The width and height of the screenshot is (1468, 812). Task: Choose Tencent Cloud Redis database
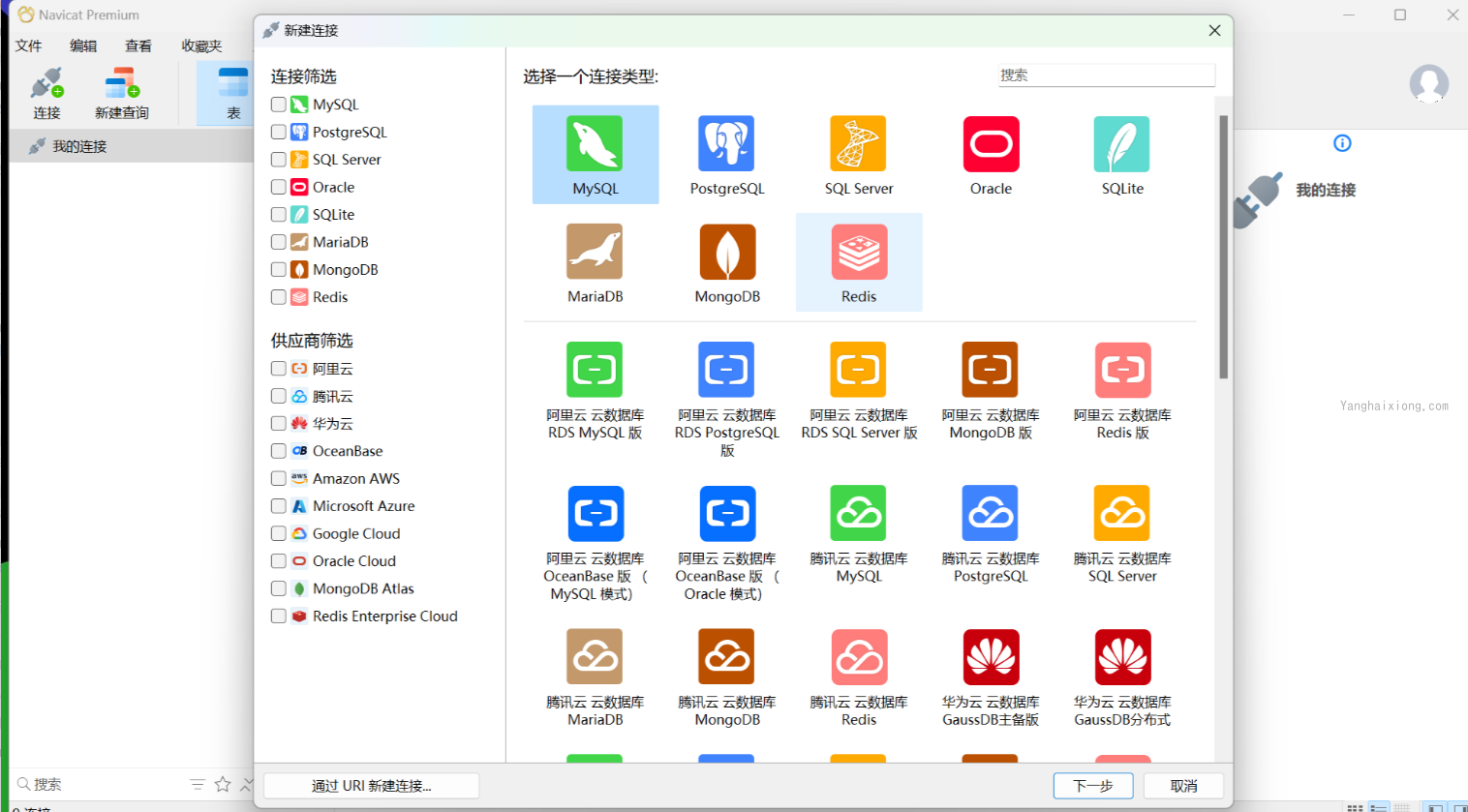click(858, 657)
